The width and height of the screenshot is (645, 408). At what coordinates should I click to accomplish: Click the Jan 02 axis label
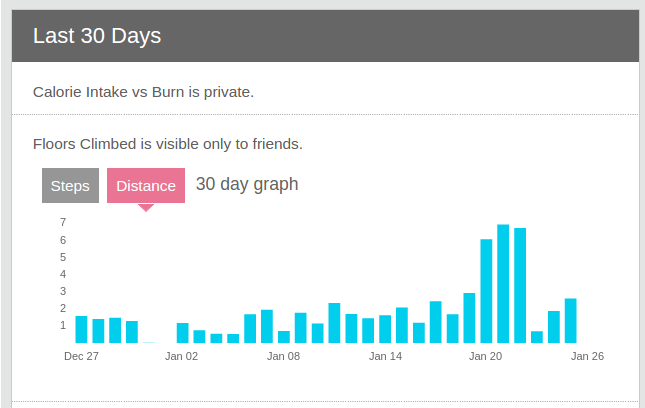181,356
